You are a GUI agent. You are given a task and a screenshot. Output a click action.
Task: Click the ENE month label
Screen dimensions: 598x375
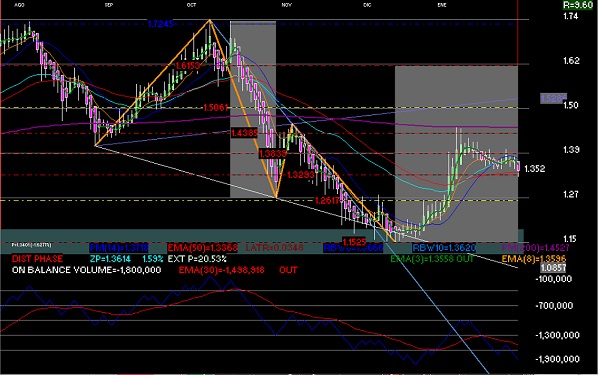pyautogui.click(x=442, y=5)
